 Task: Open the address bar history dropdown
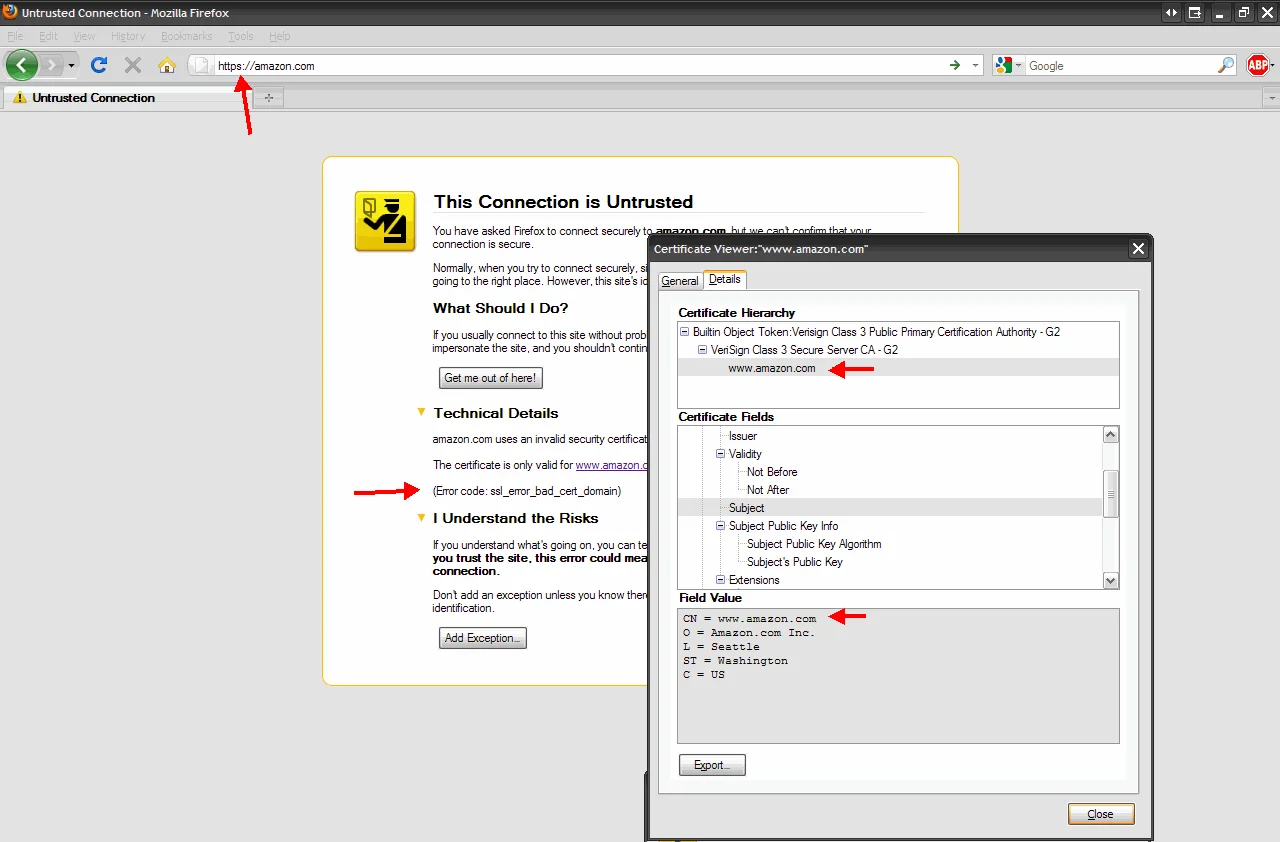(977, 66)
